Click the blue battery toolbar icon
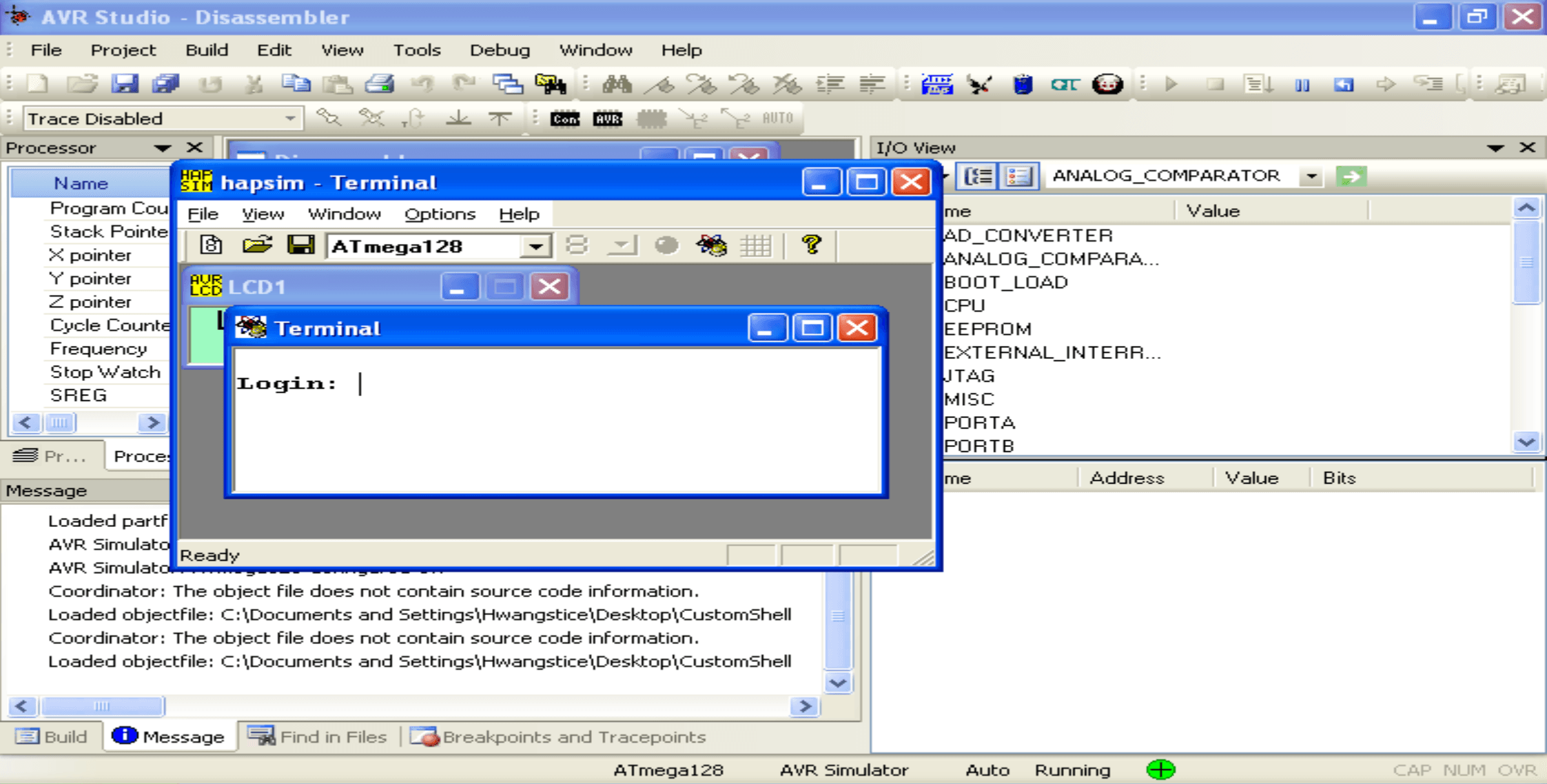 [1023, 84]
